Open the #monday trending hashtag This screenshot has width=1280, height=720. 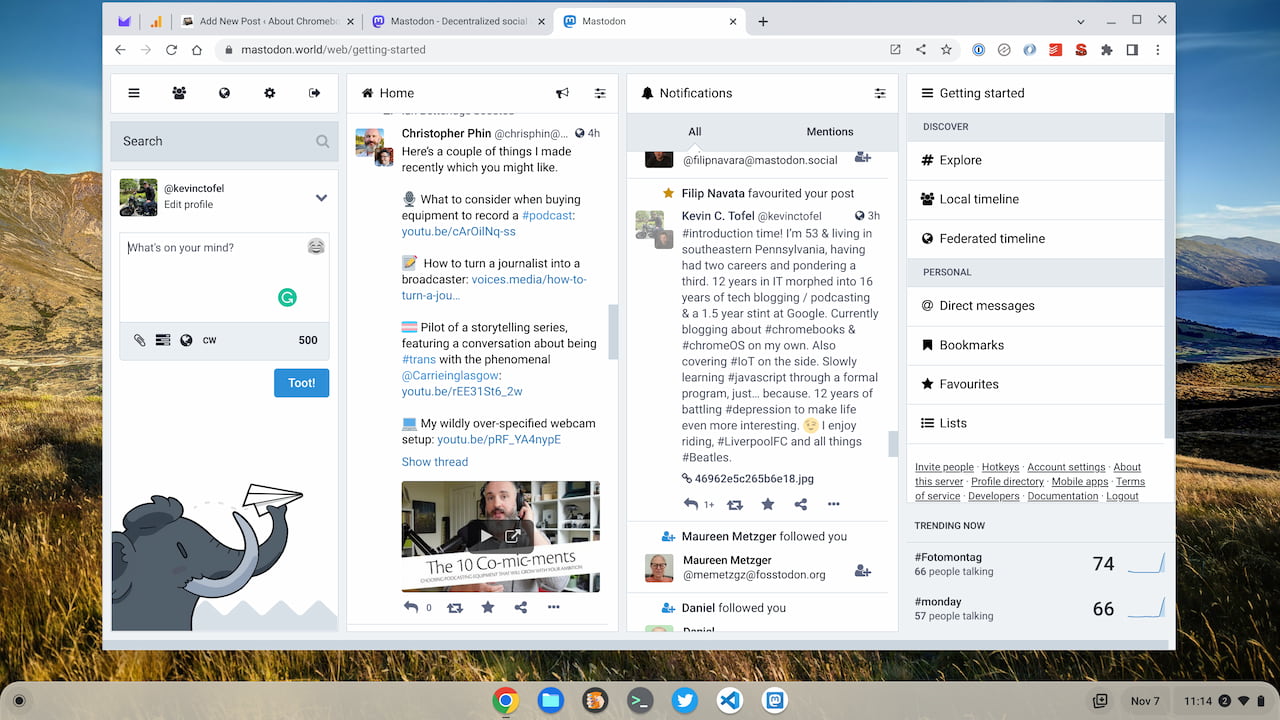[938, 602]
